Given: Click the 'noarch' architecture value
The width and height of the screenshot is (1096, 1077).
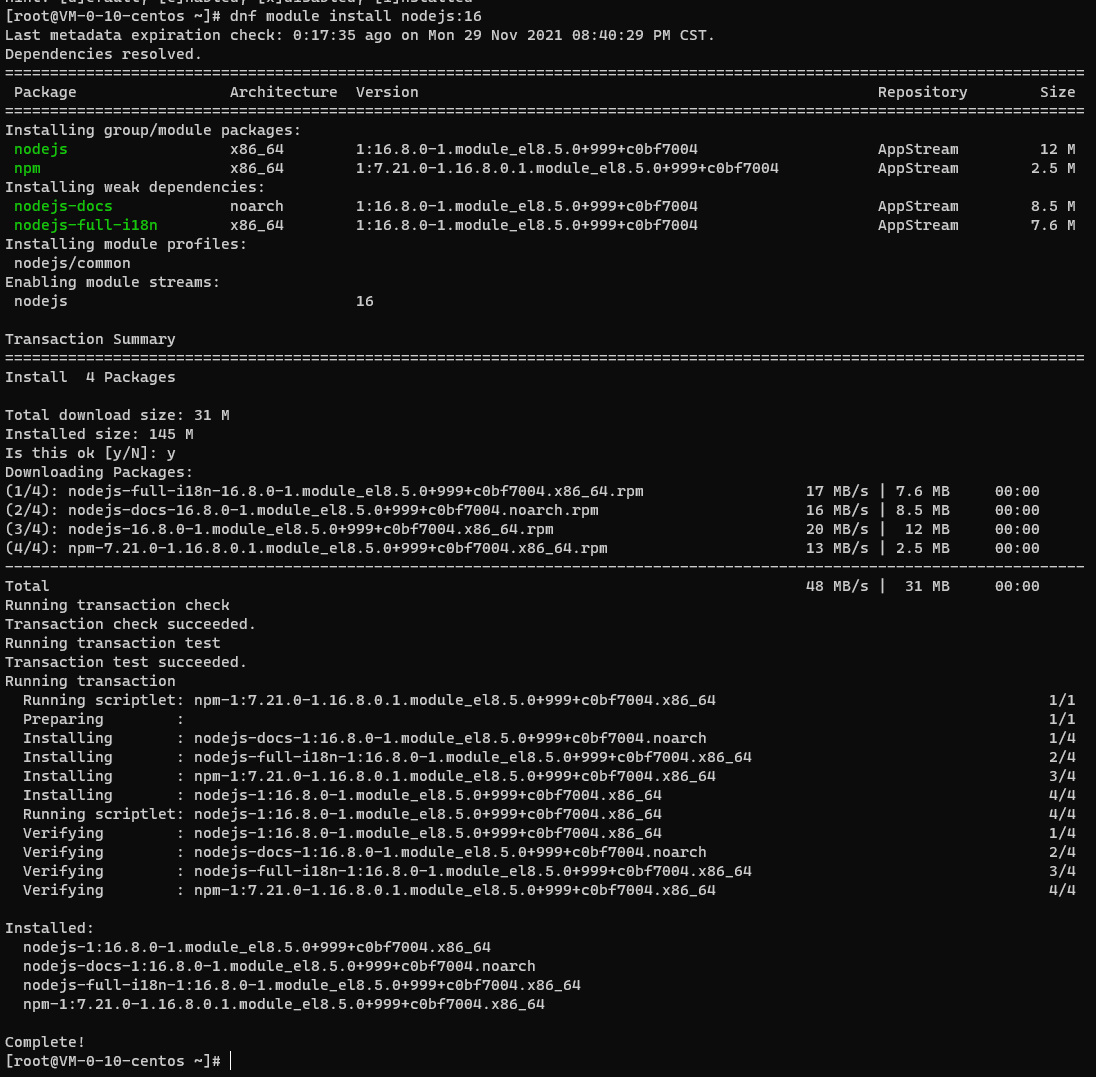Looking at the screenshot, I should click(x=257, y=206).
